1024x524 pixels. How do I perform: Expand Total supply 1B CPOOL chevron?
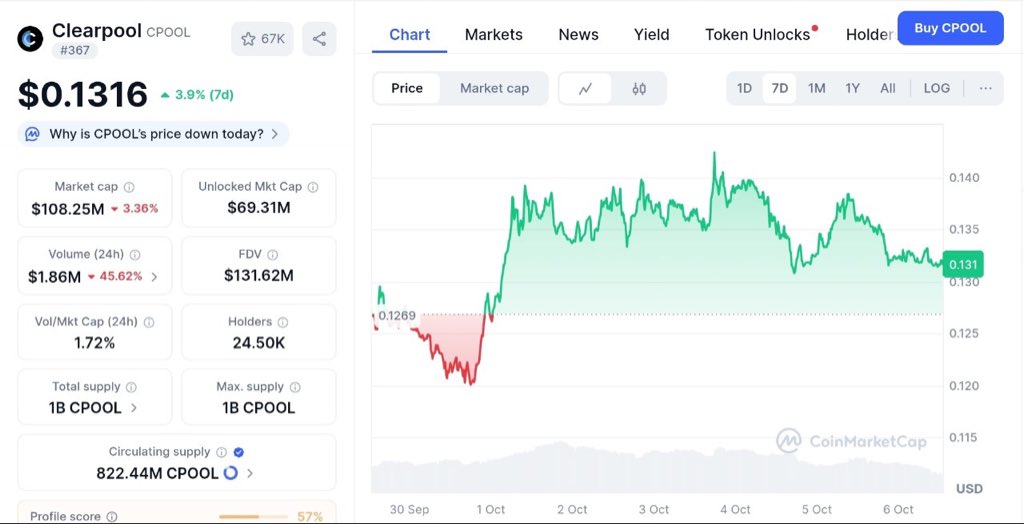pos(134,408)
